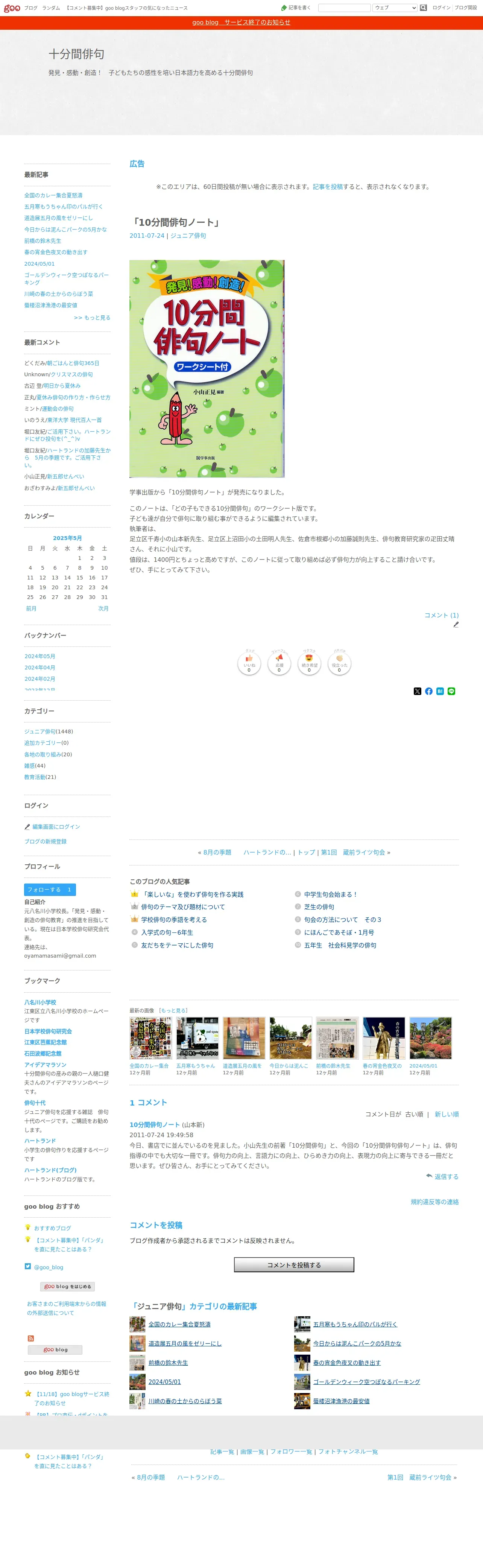Share via Hatena Bookmark icon
483x1568 pixels.
pyautogui.click(x=440, y=692)
